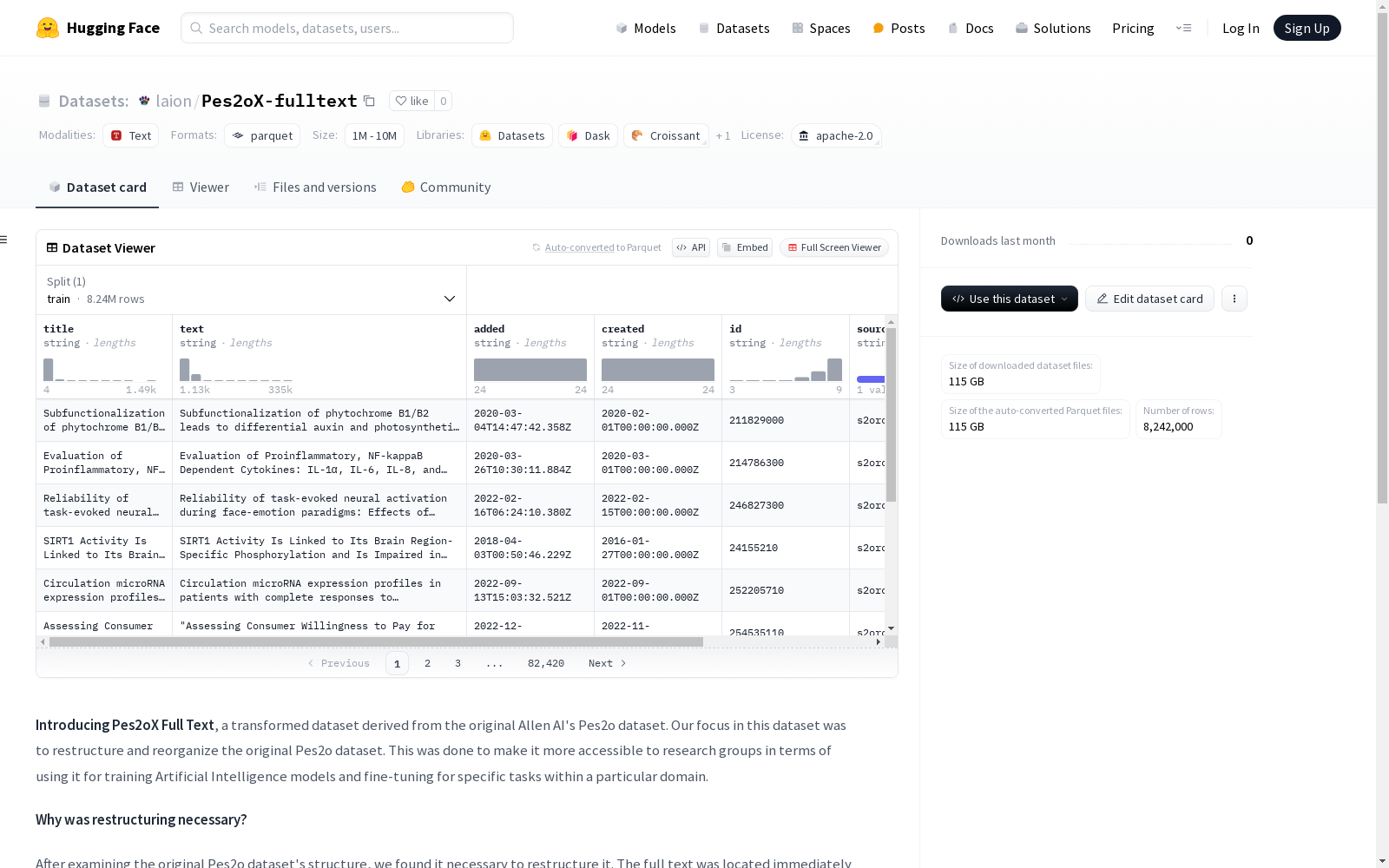Click Edit dataset card button
This screenshot has width=1389, height=868.
pos(1149,299)
